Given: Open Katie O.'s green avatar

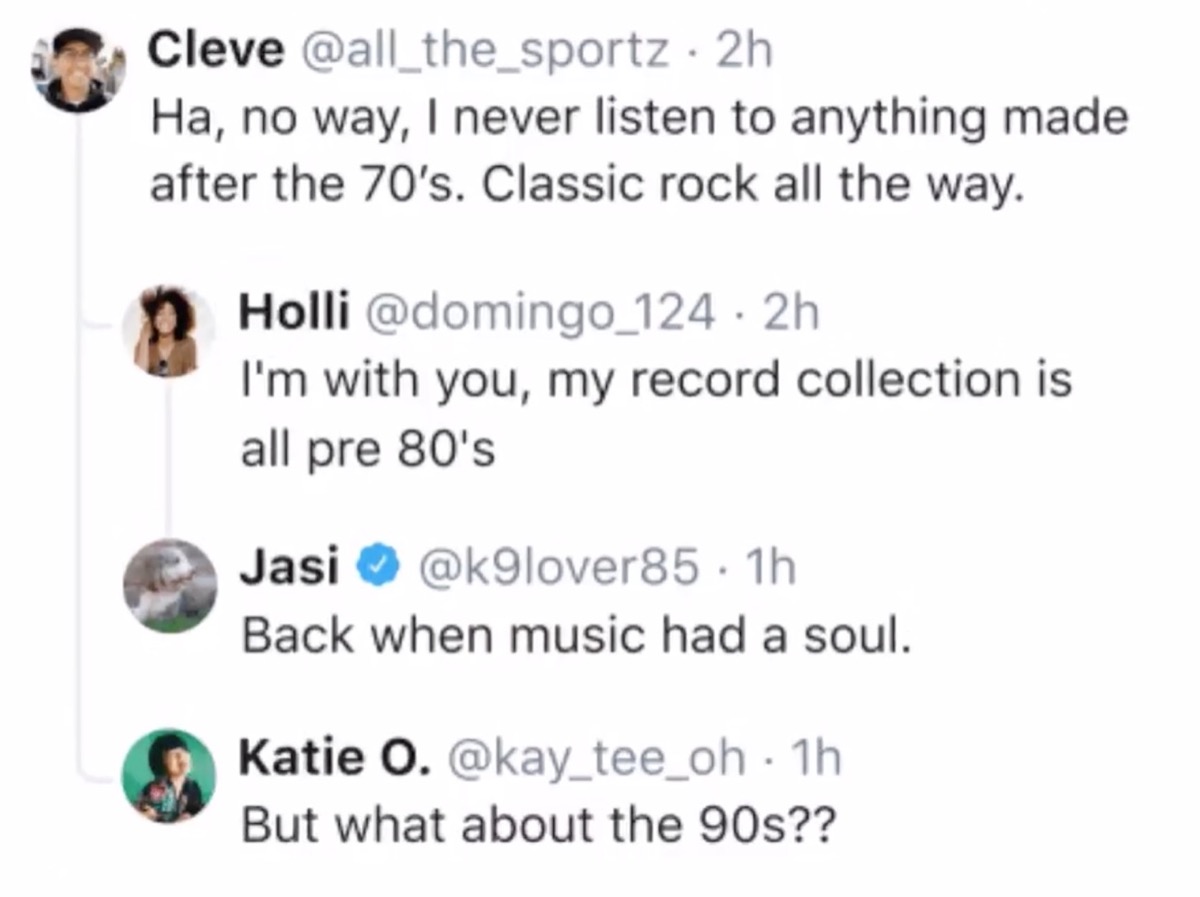Looking at the screenshot, I should [168, 776].
